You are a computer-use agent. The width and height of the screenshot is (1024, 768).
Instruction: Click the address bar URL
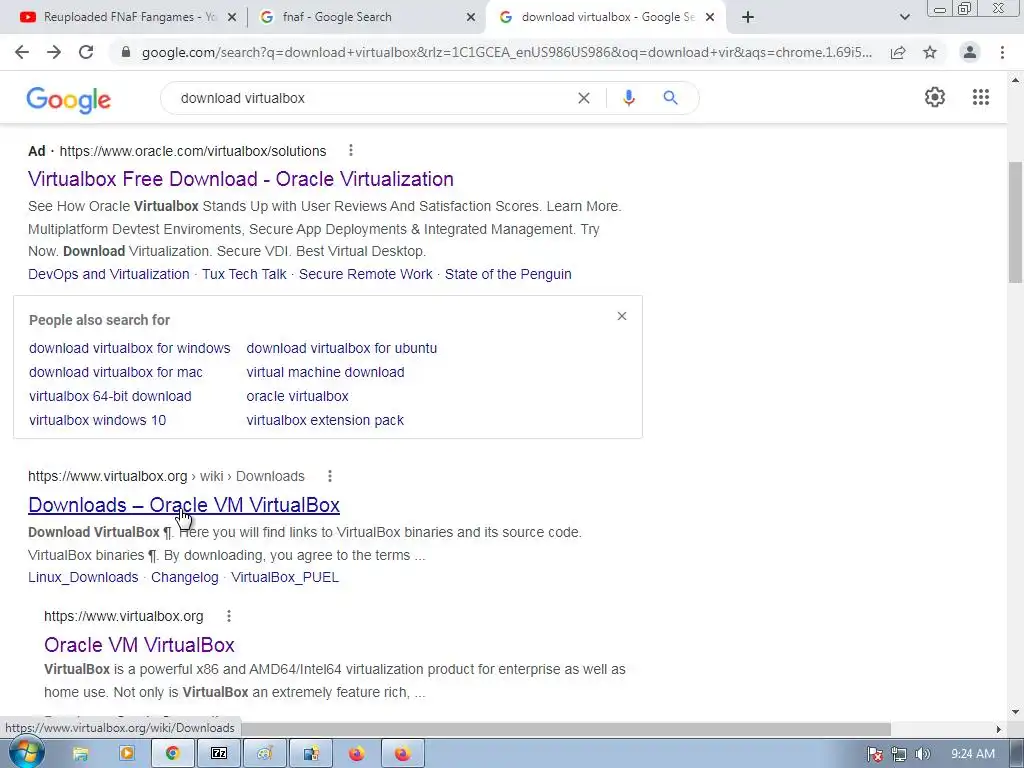point(506,52)
